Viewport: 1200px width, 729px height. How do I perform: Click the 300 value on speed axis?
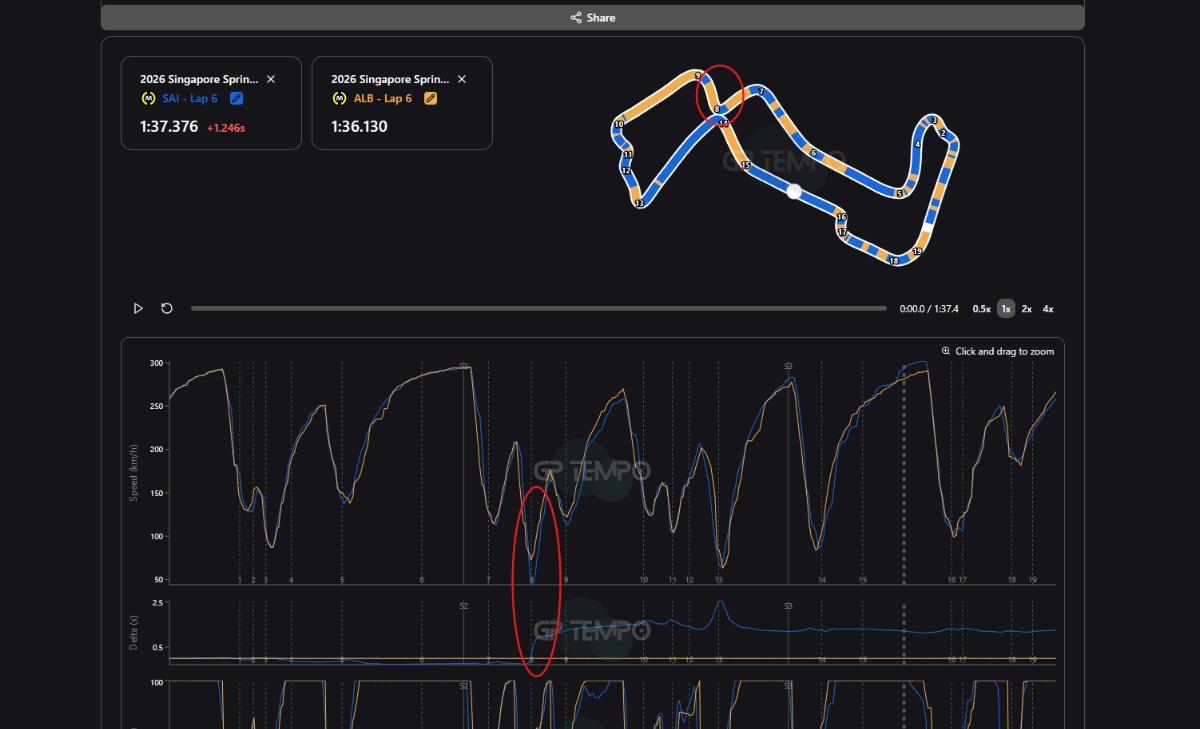point(155,363)
